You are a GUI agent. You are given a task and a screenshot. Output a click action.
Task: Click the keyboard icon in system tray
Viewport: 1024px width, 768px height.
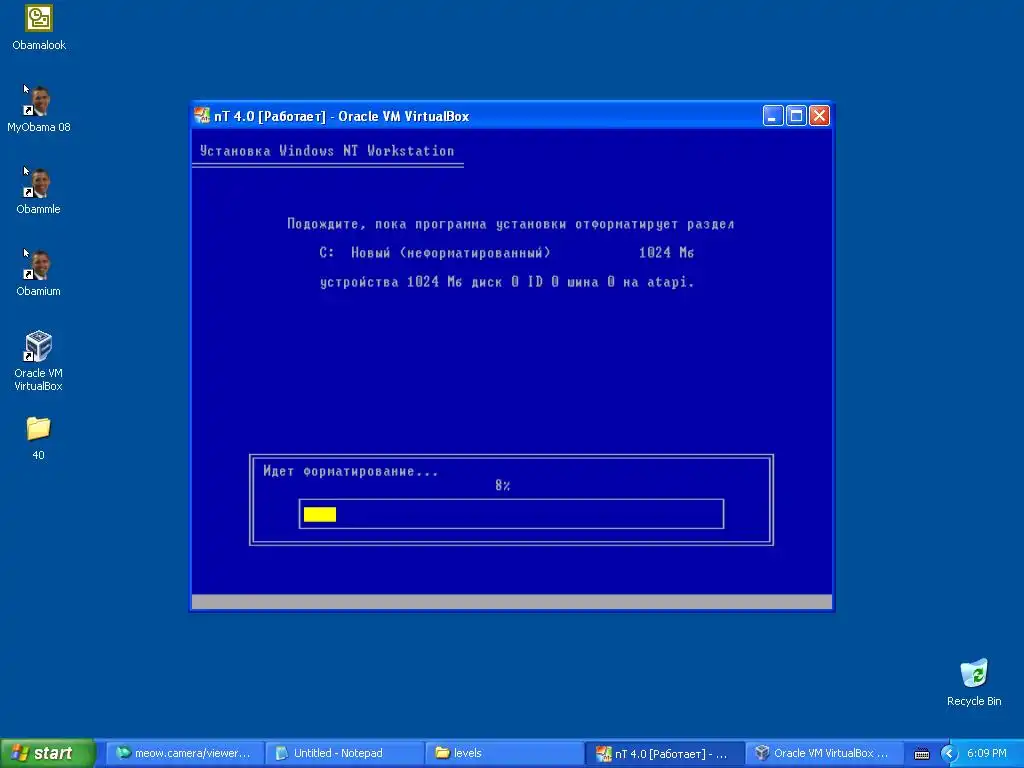tap(921, 754)
